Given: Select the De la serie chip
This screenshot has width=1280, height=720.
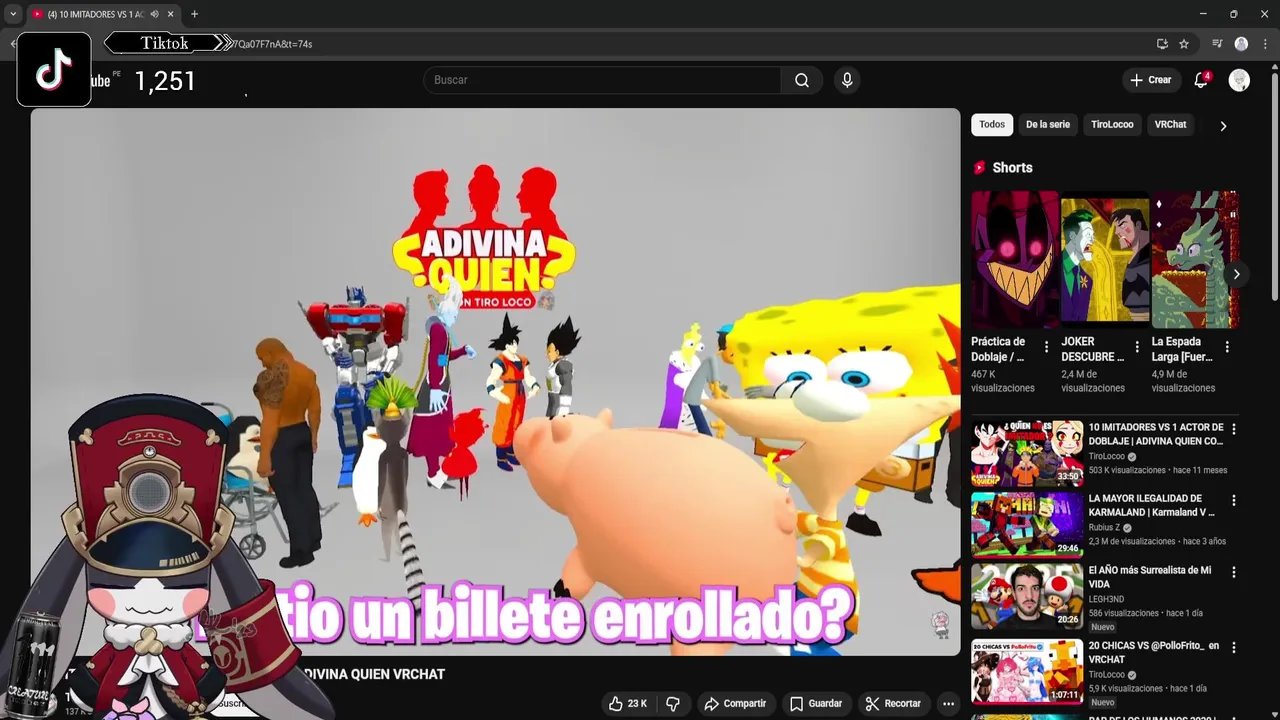Looking at the screenshot, I should pos(1048,125).
